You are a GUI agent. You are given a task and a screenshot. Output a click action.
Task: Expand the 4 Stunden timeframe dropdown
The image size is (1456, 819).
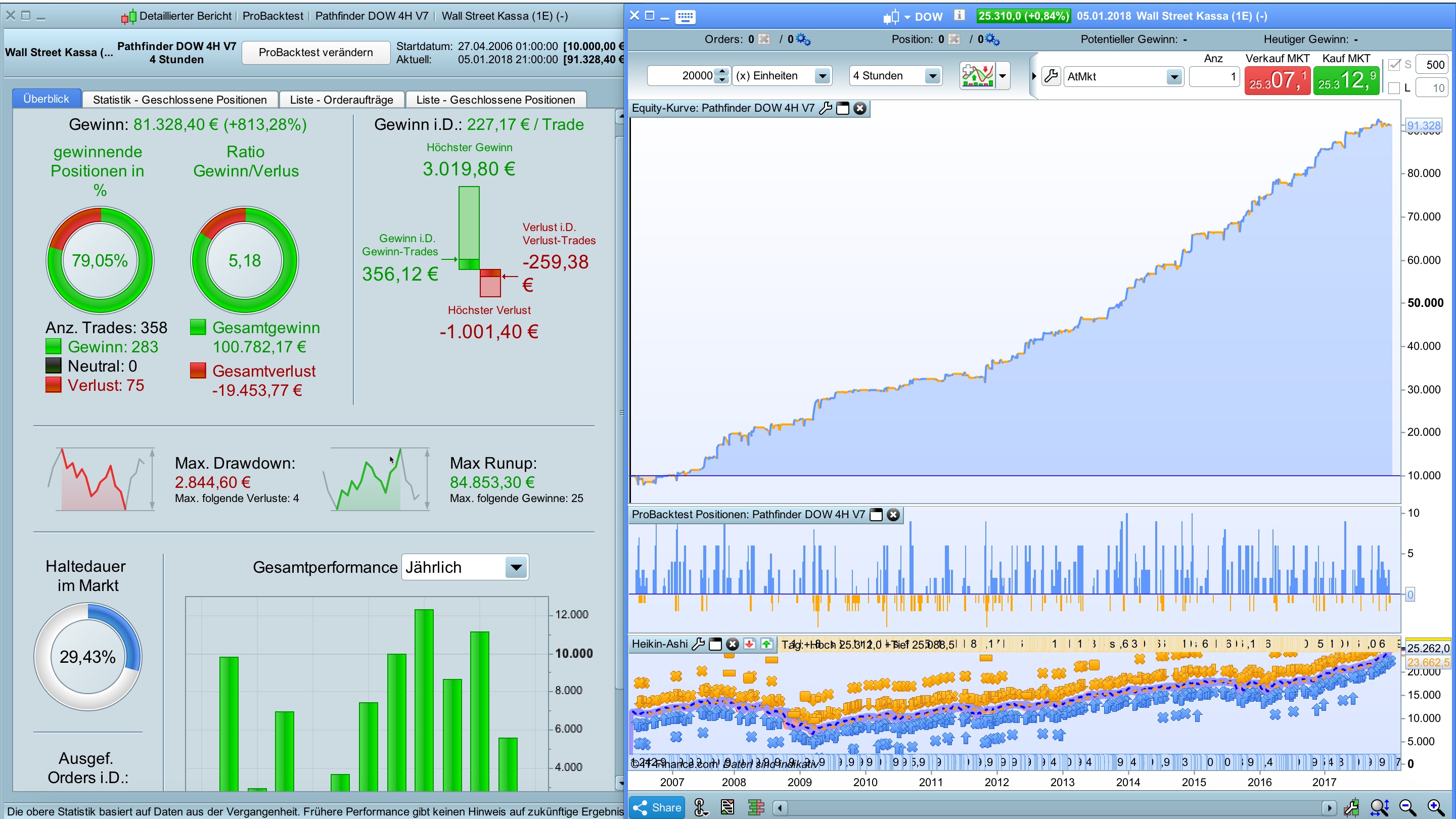(x=932, y=76)
